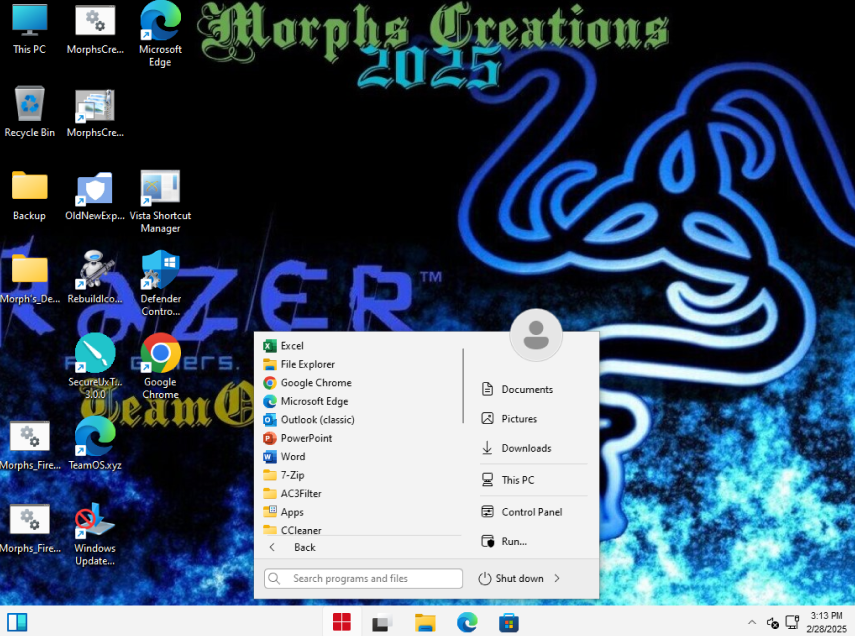Click the network tray icon
Screen dimensions: 855x636
tap(792, 622)
